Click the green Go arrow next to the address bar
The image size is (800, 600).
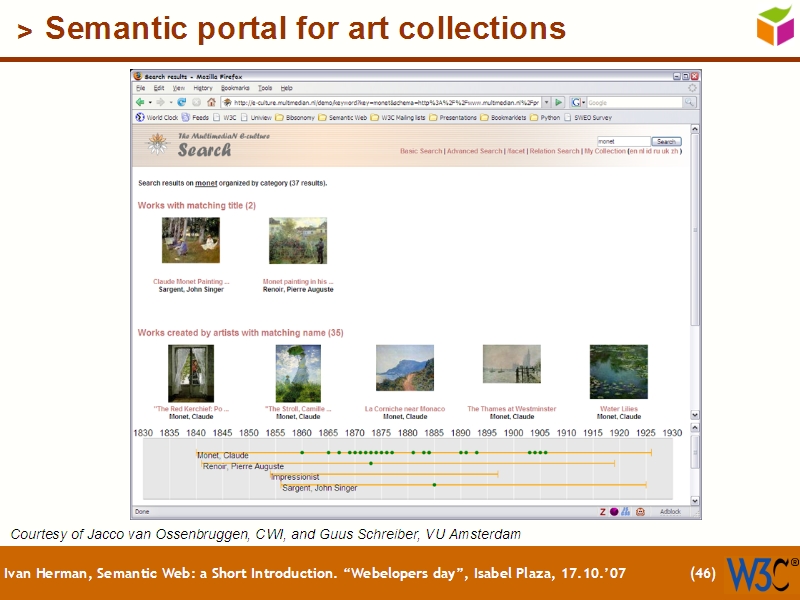558,103
